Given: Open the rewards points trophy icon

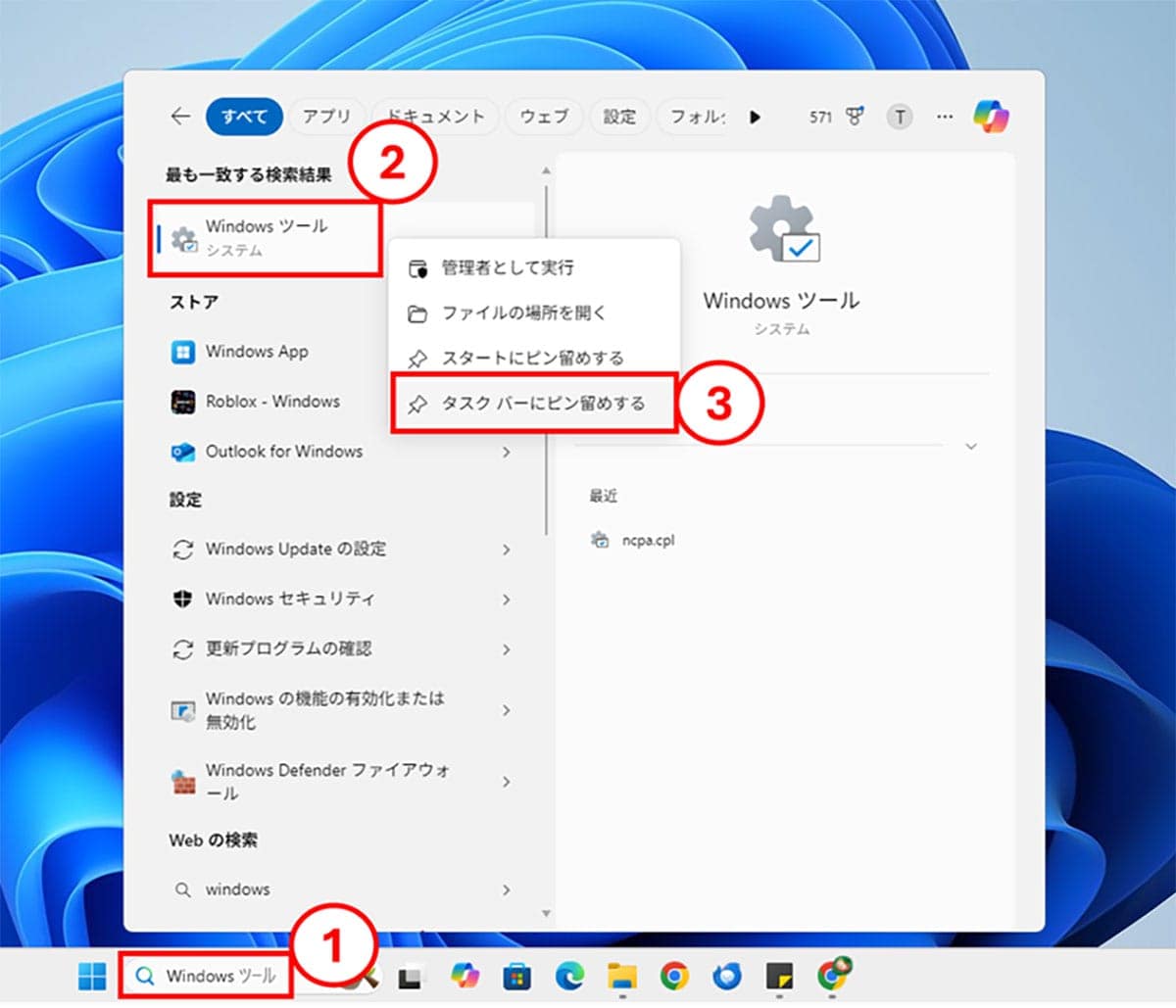Looking at the screenshot, I should pyautogui.click(x=856, y=117).
